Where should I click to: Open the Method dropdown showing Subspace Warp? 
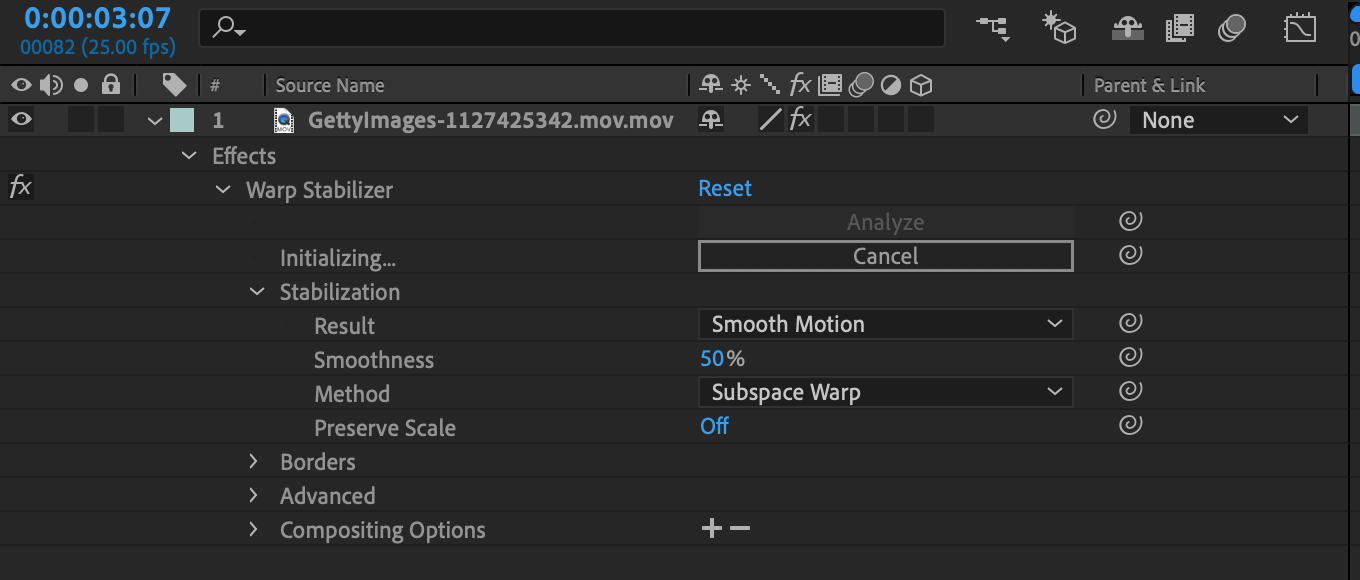click(884, 391)
